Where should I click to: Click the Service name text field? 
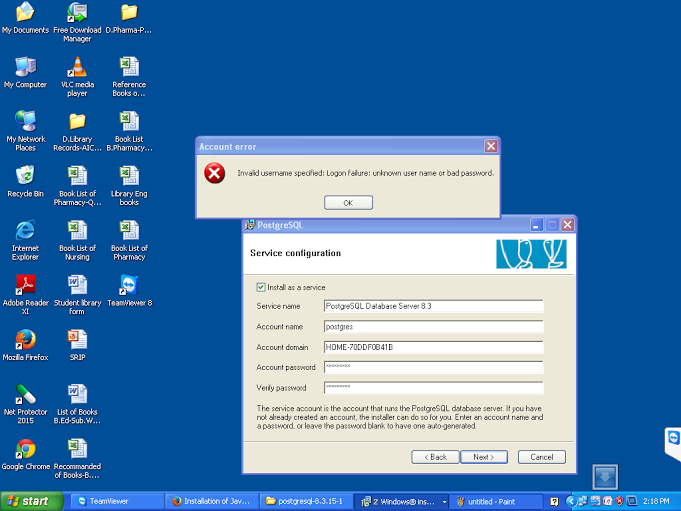[x=433, y=306]
